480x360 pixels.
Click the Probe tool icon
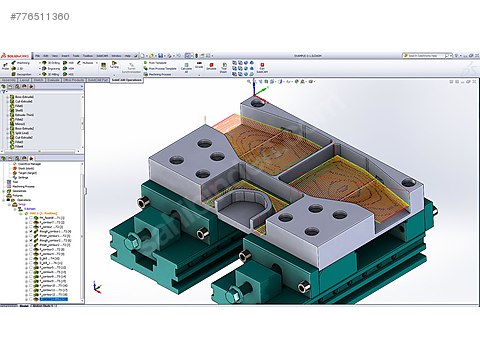click(x=5, y=65)
